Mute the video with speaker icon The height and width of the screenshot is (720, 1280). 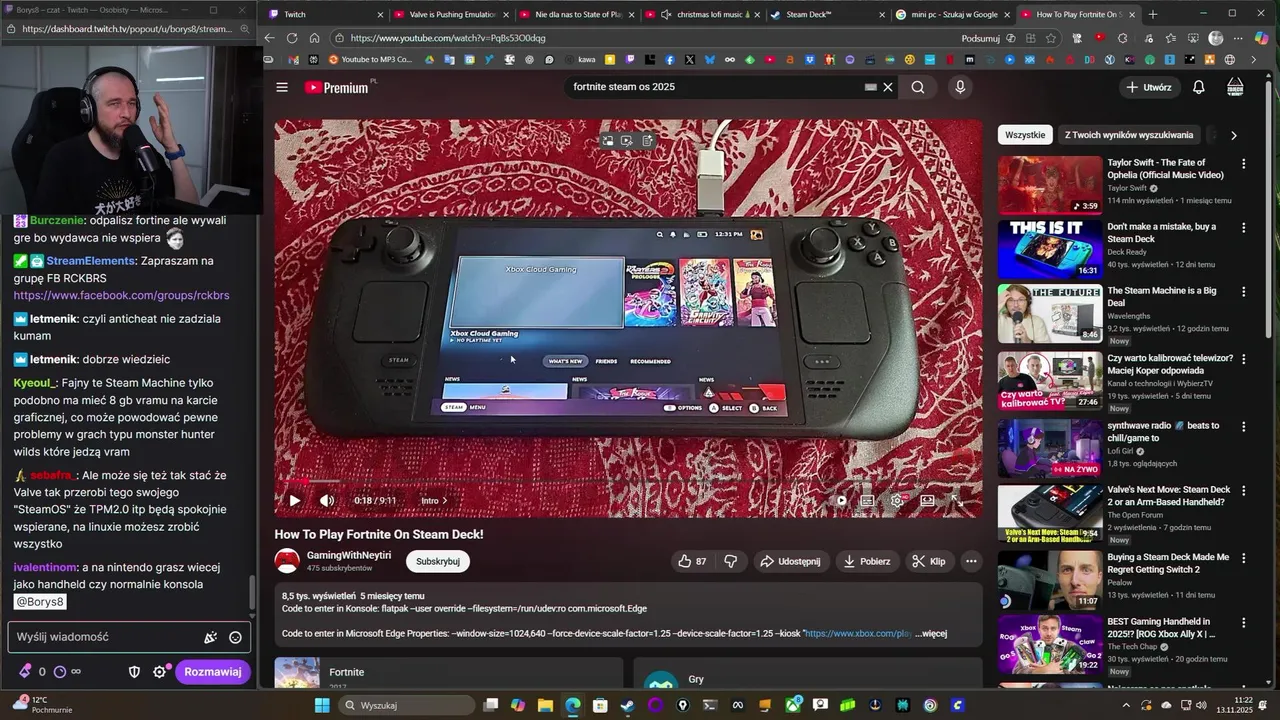(327, 500)
